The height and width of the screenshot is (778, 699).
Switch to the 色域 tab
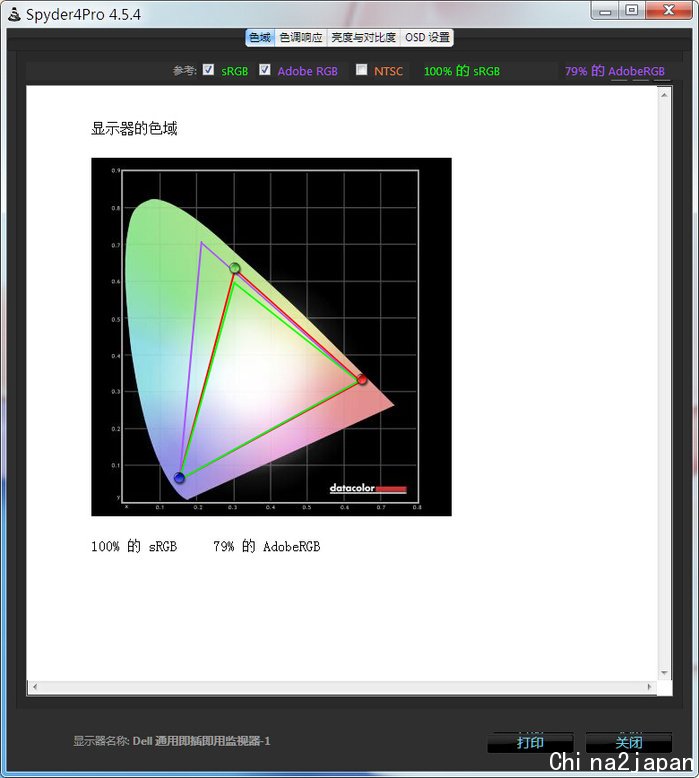pos(260,38)
